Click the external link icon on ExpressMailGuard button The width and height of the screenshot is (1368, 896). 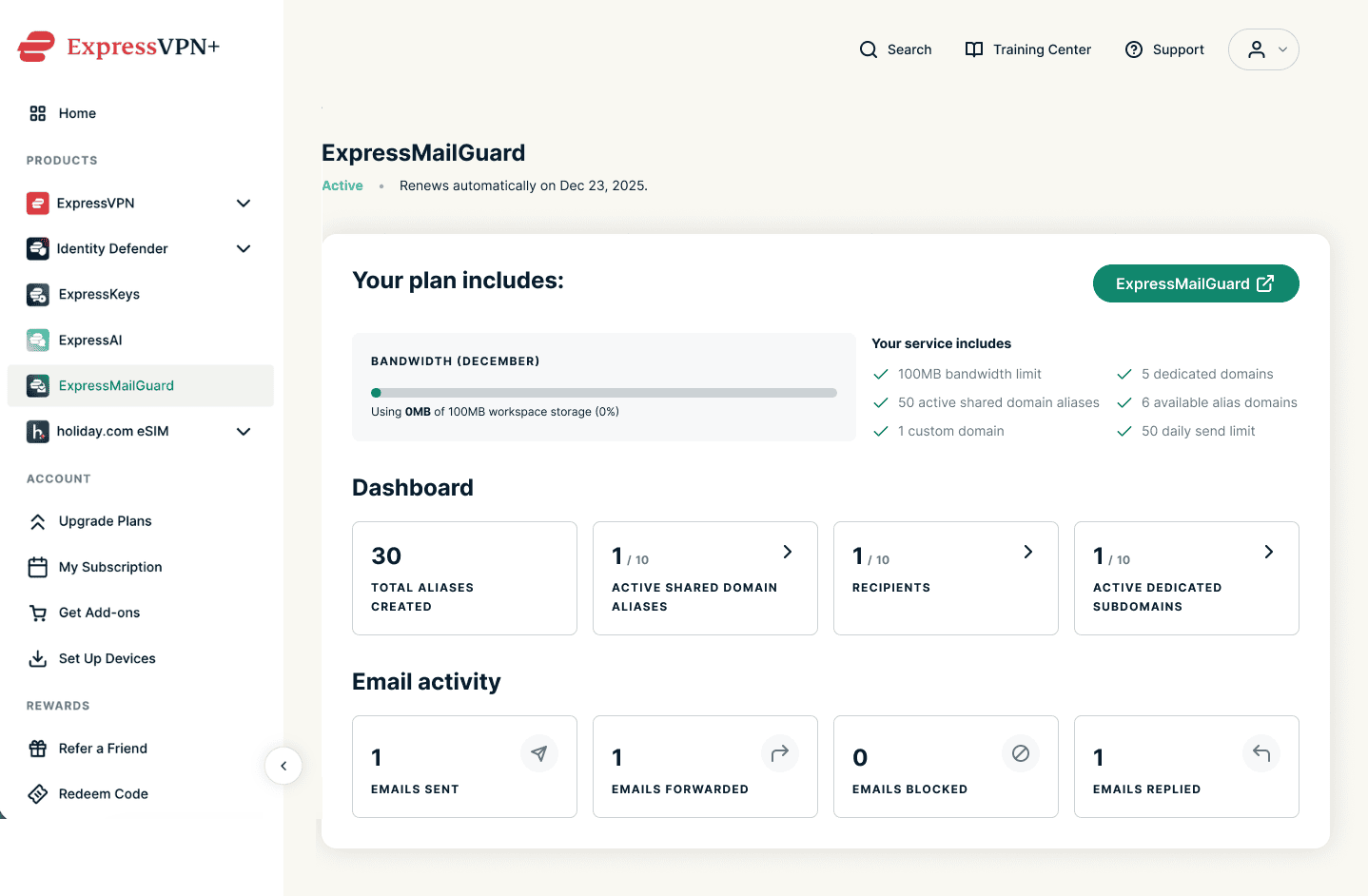click(1265, 283)
